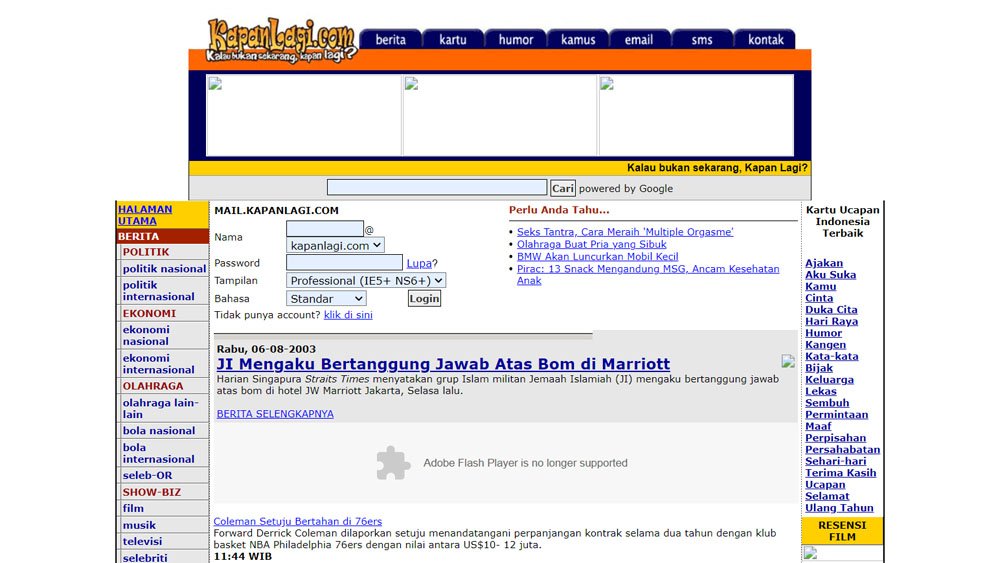Open the email tab
This screenshot has width=1000, height=563.
pos(639,40)
